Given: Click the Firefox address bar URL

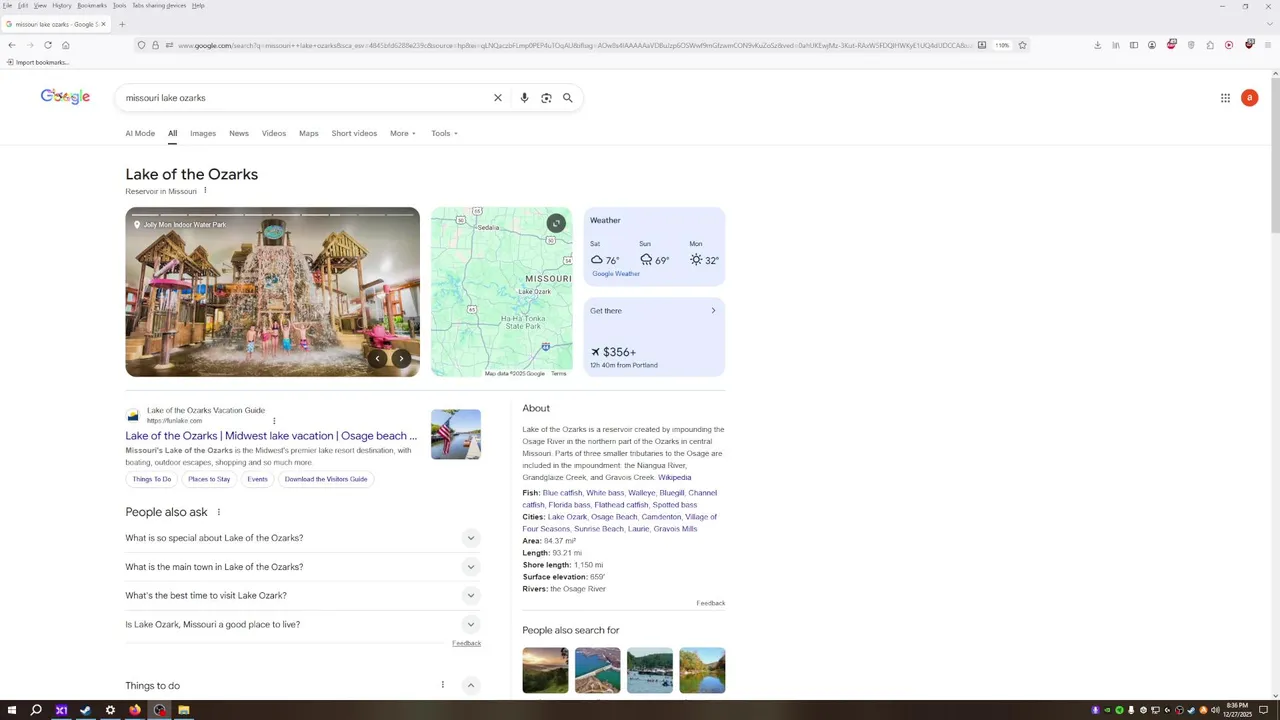Looking at the screenshot, I should [575, 45].
